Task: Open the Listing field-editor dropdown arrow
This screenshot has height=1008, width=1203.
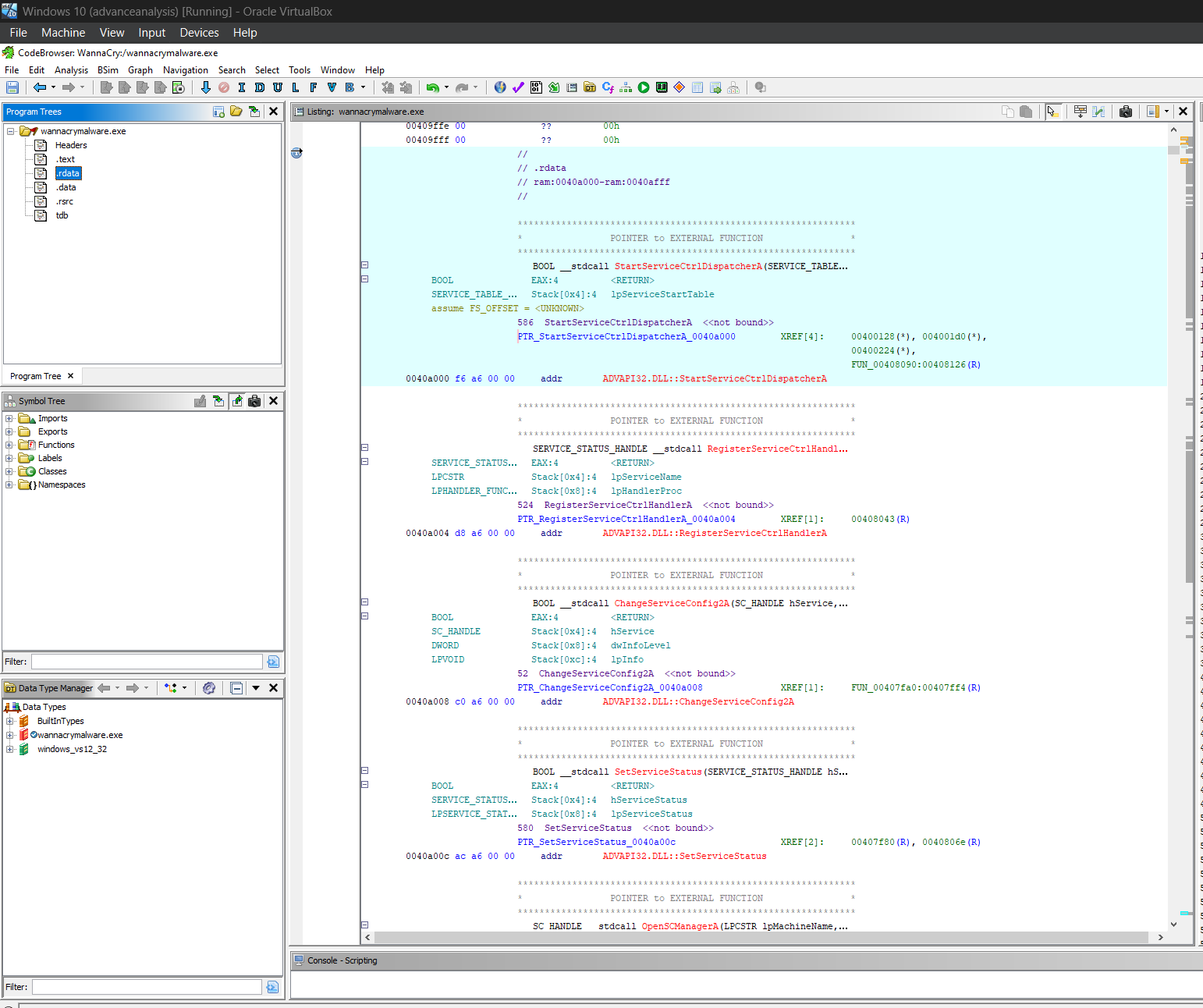Action: coord(1166,112)
